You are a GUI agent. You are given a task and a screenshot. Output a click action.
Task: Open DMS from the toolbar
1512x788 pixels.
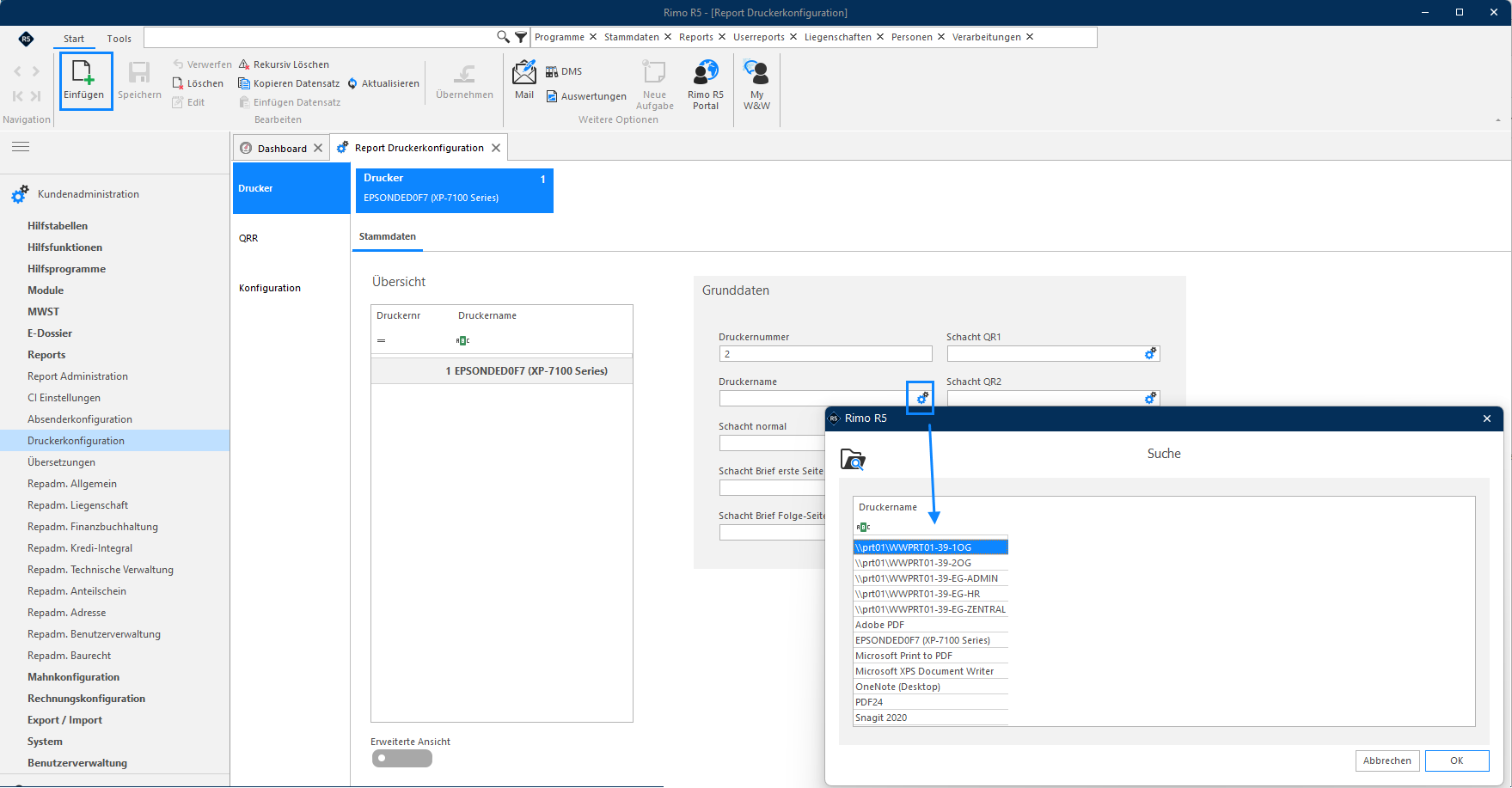coord(564,71)
